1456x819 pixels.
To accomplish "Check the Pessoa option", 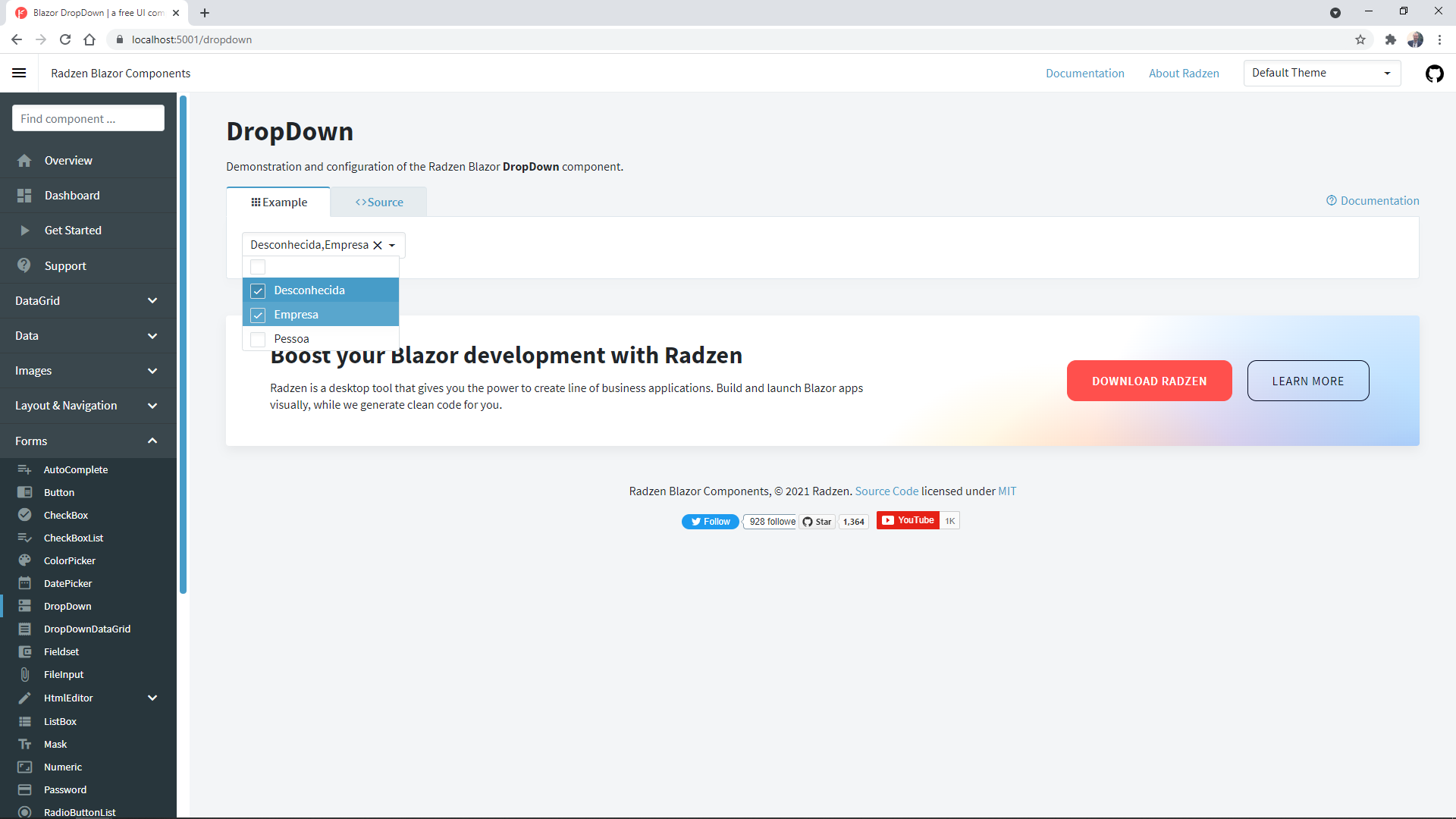I will pos(258,339).
